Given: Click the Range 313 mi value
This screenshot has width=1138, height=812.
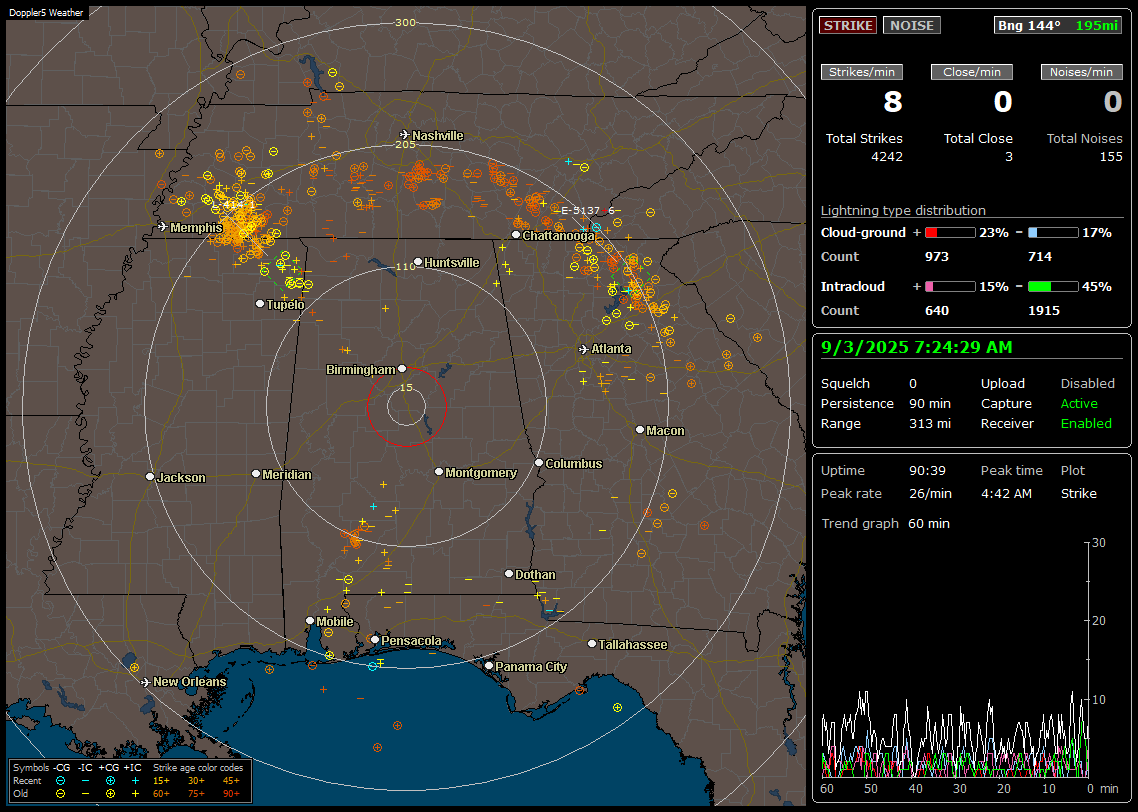Looking at the screenshot, I should [x=930, y=423].
